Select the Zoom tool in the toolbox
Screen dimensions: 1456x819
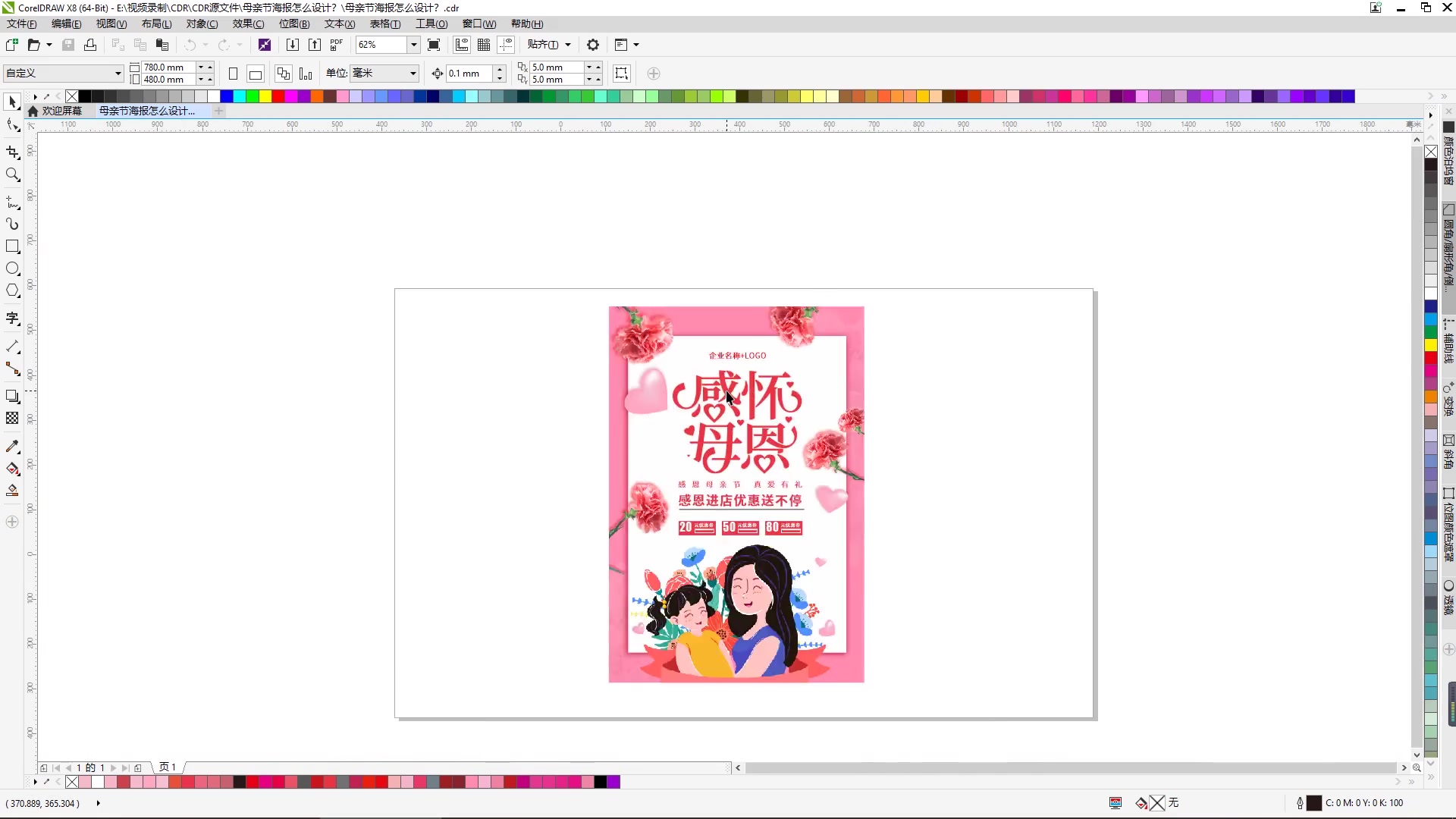pos(12,175)
